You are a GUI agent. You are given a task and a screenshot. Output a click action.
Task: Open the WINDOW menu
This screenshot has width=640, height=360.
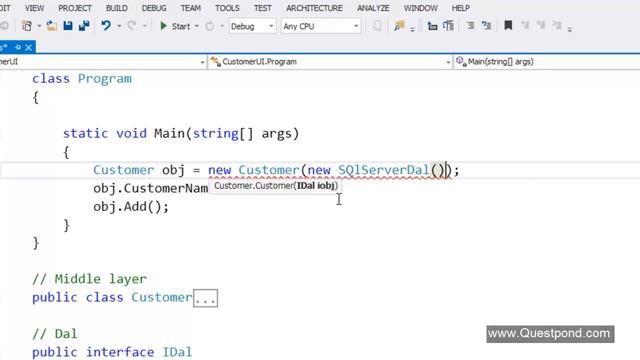pos(420,8)
